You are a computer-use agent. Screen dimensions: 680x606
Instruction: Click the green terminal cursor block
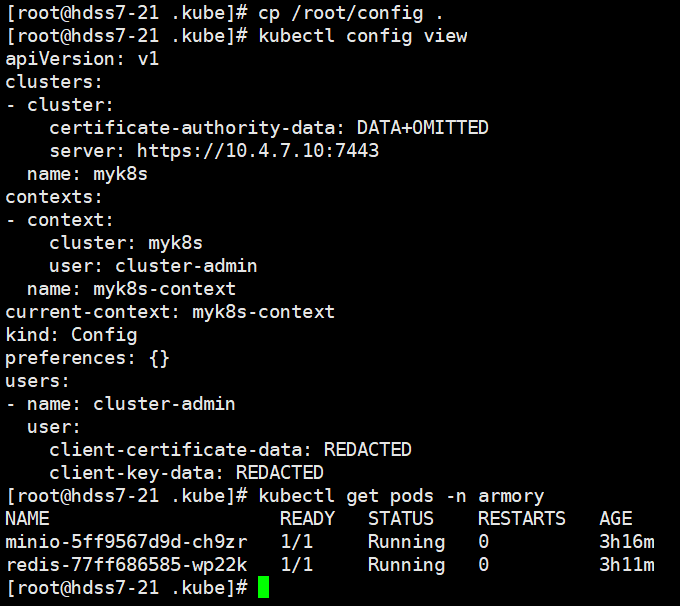[264, 588]
